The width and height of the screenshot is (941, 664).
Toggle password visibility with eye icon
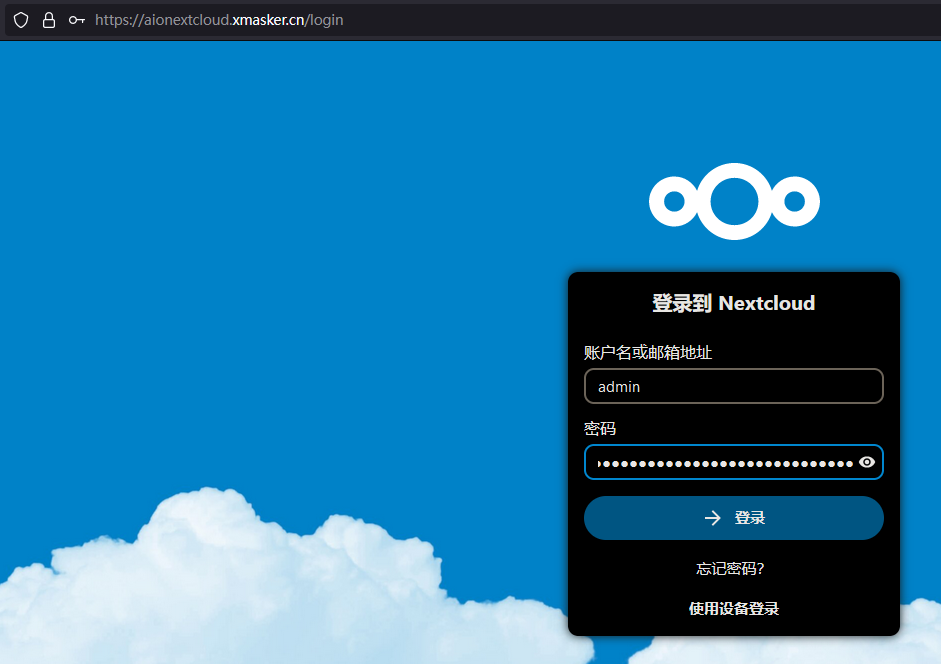(x=867, y=462)
